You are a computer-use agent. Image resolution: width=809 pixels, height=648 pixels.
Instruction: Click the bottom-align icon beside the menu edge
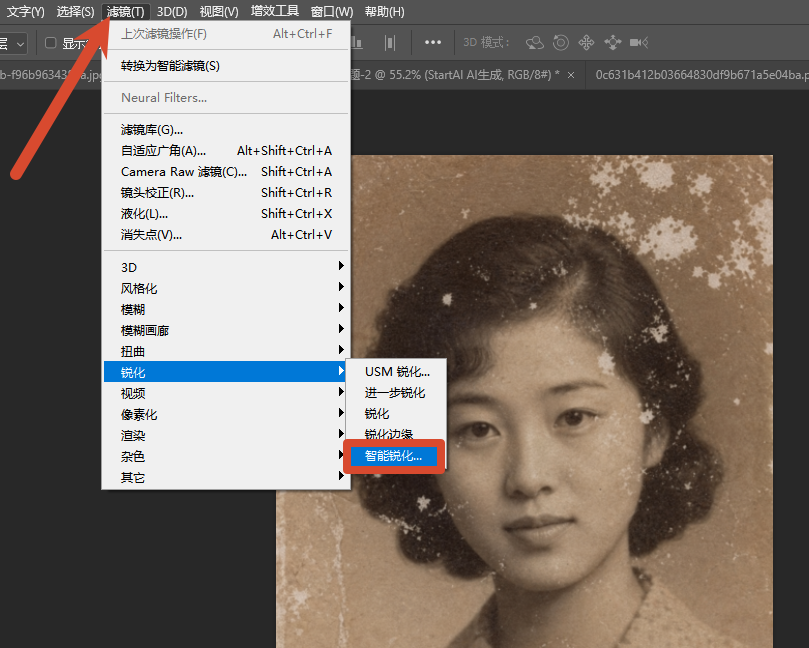(357, 43)
